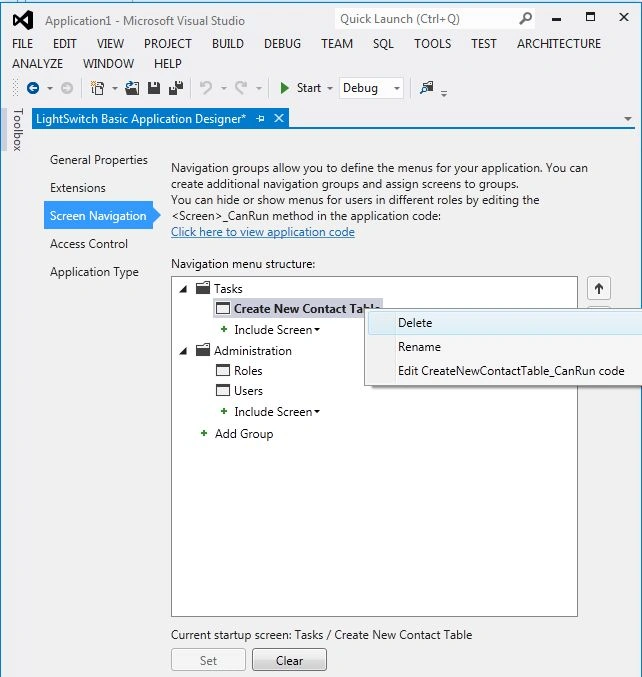
Task: Choose Edit CreateNewContactTable_CanRun code
Action: [x=504, y=370]
